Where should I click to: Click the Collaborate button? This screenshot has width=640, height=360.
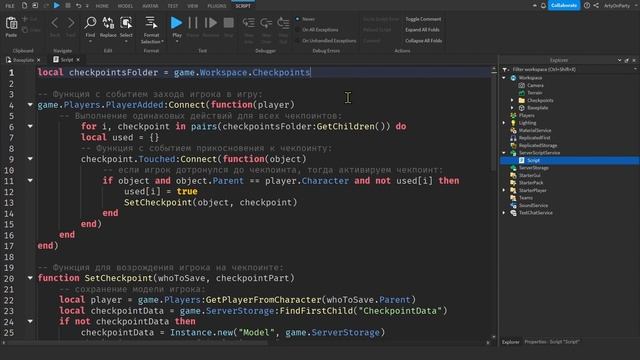tap(564, 6)
